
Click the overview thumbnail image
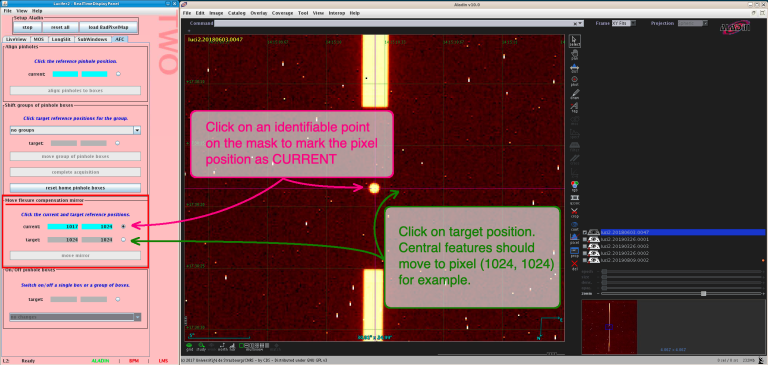click(x=609, y=327)
